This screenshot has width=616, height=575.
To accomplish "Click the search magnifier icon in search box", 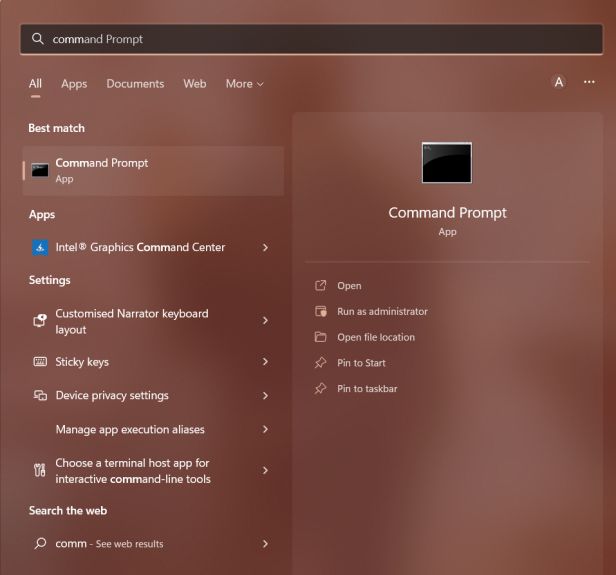I will (38, 39).
